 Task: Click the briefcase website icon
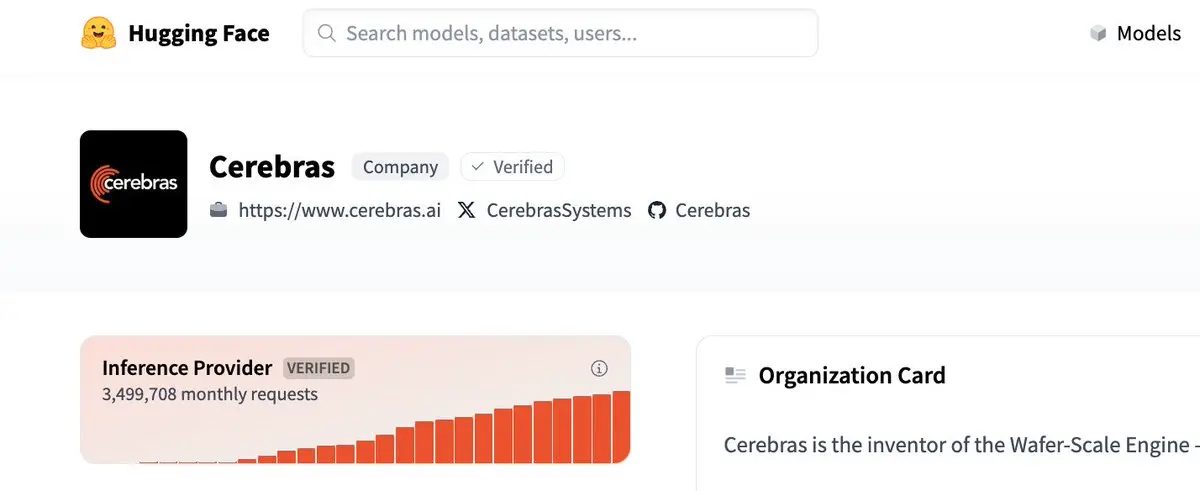pos(218,210)
